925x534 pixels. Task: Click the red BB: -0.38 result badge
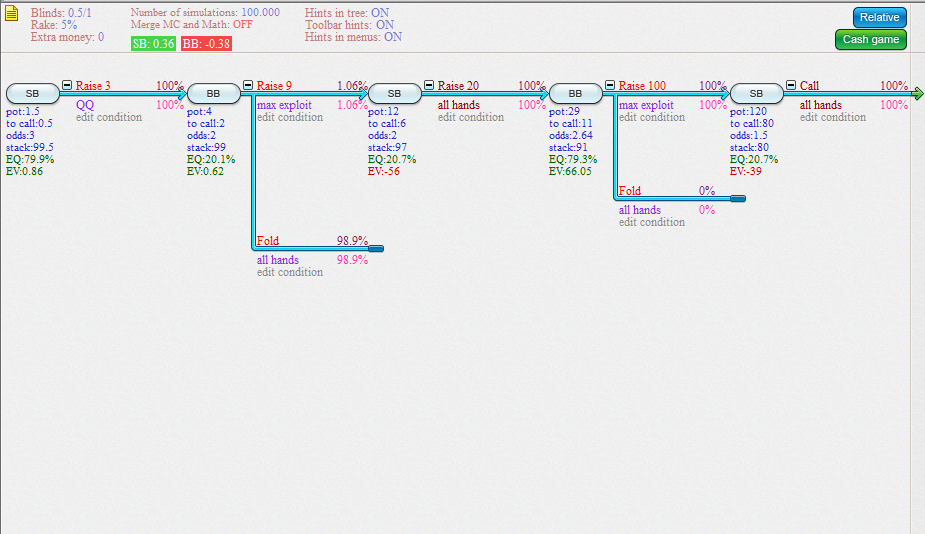click(x=206, y=44)
